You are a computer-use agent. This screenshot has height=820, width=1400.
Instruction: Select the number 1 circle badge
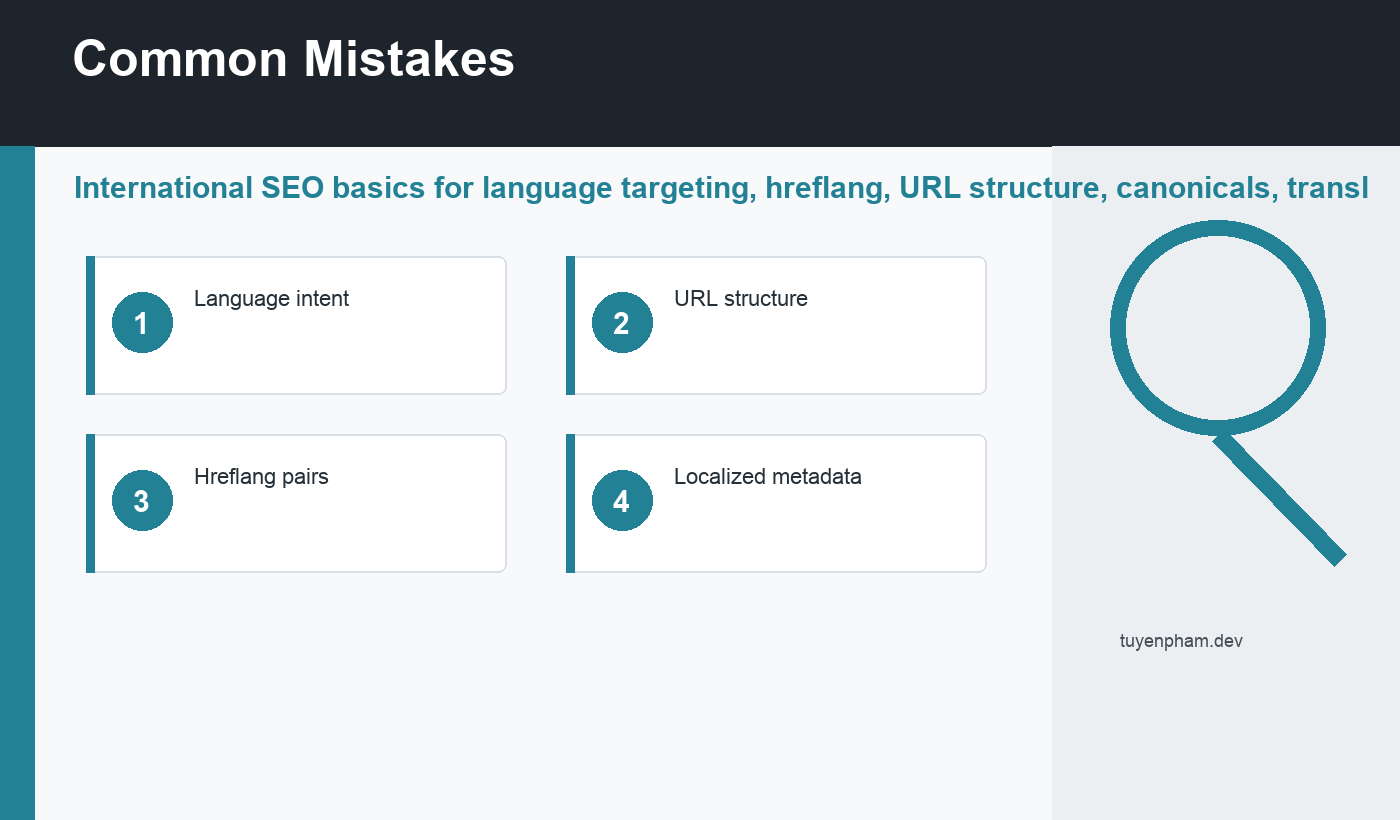(142, 323)
